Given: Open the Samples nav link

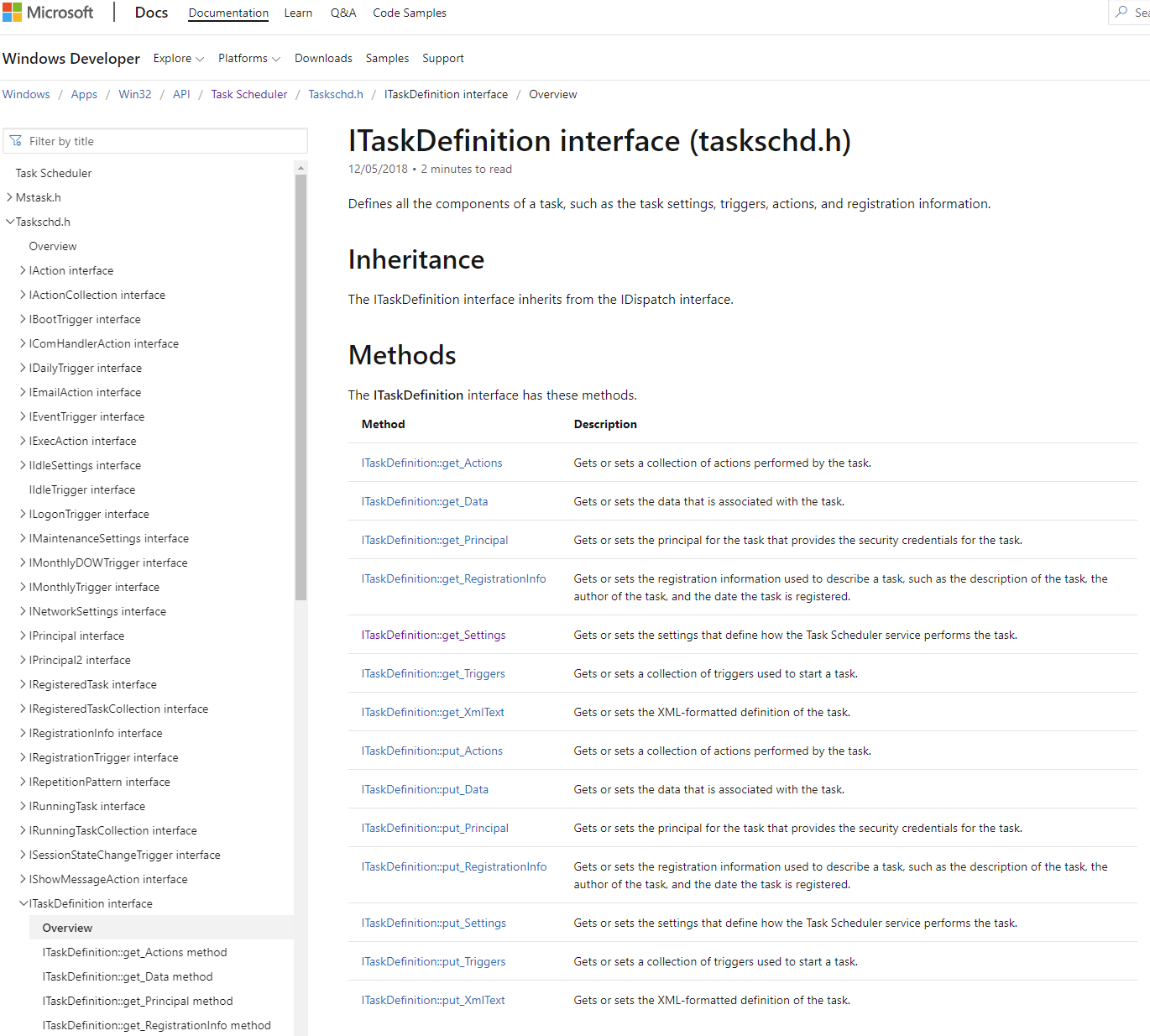Looking at the screenshot, I should (387, 58).
